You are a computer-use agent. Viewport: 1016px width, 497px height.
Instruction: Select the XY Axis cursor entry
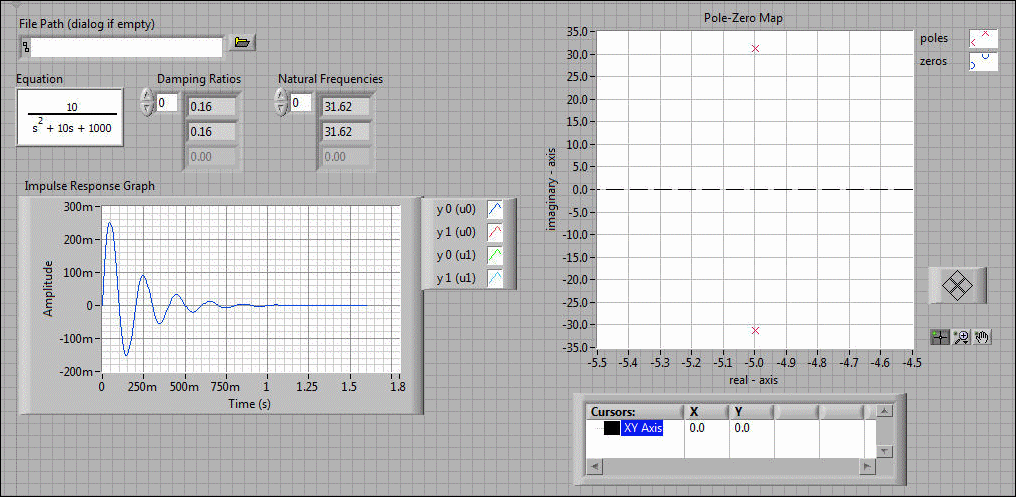[642, 428]
